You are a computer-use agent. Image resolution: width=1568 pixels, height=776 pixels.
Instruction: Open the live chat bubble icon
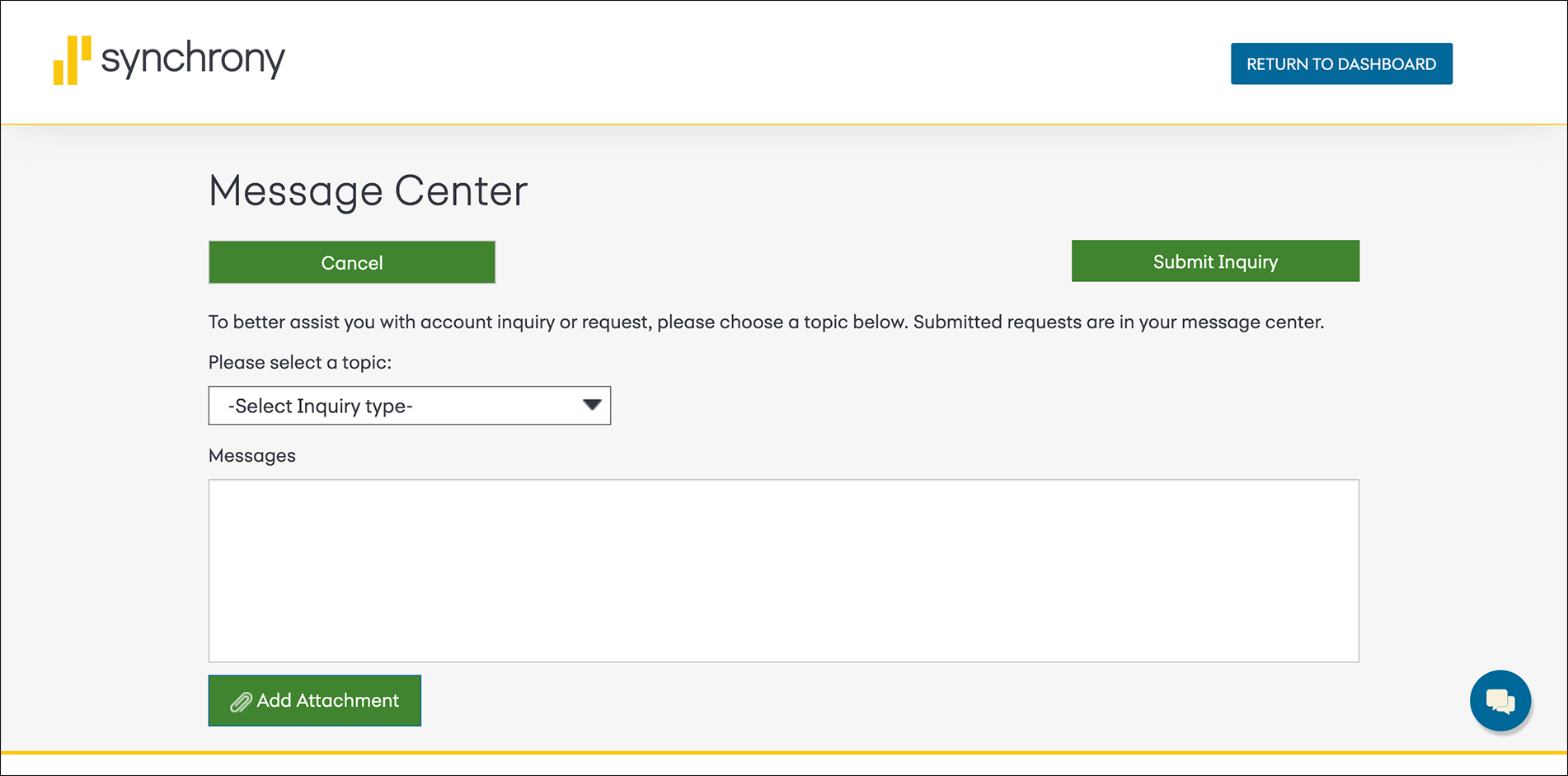click(x=1500, y=701)
